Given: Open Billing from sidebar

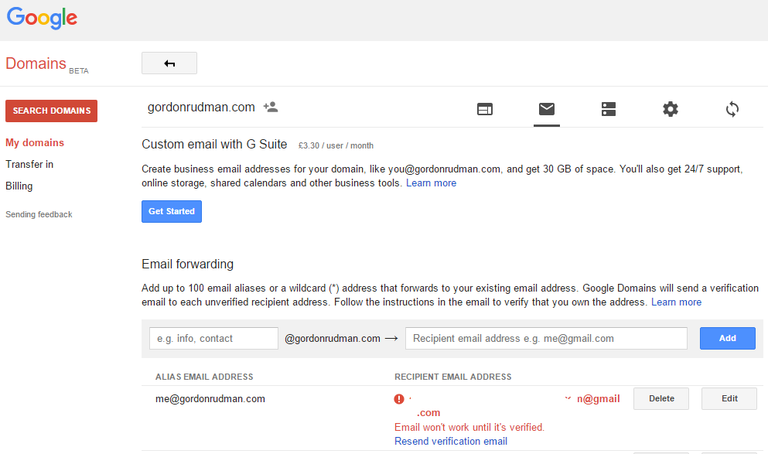Looking at the screenshot, I should click(19, 186).
